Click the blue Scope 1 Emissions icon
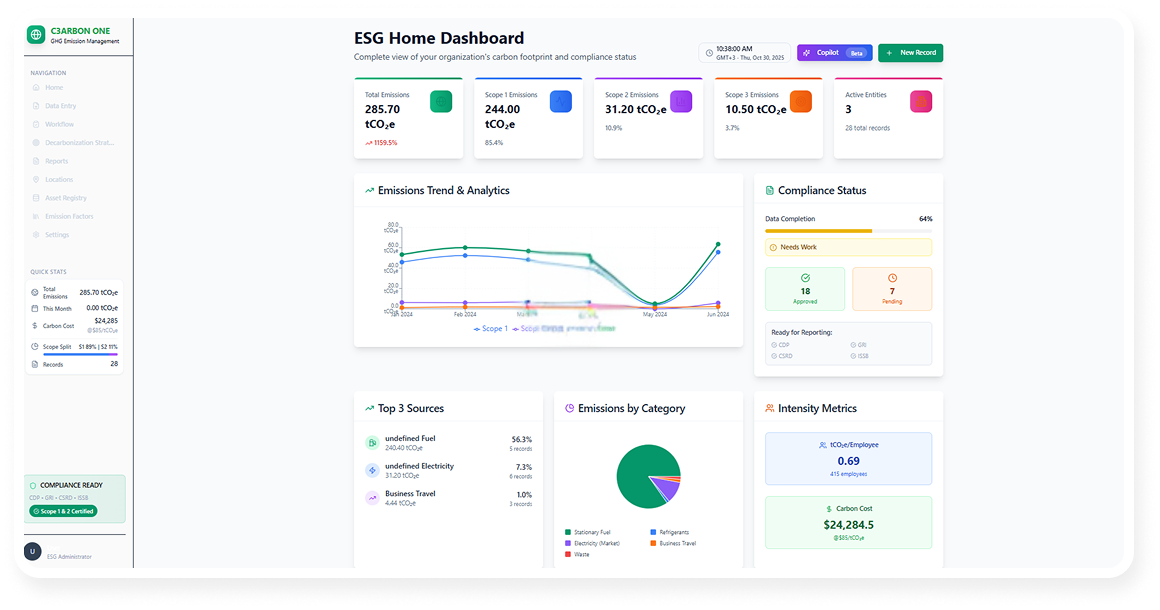The width and height of the screenshot is (1160, 610). (x=561, y=101)
